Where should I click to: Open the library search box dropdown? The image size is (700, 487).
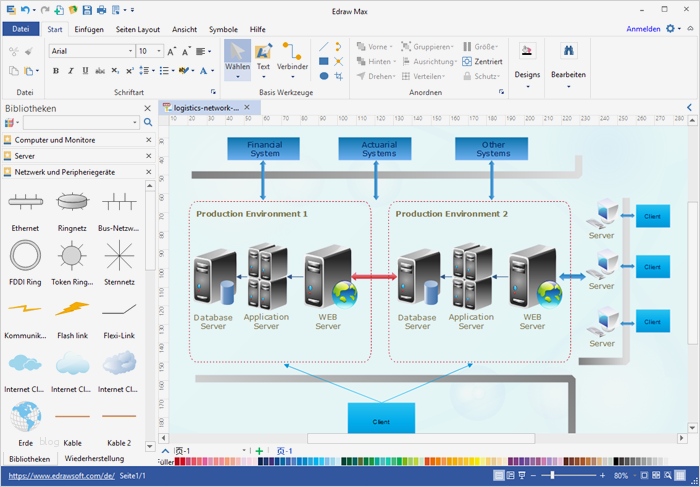click(135, 122)
